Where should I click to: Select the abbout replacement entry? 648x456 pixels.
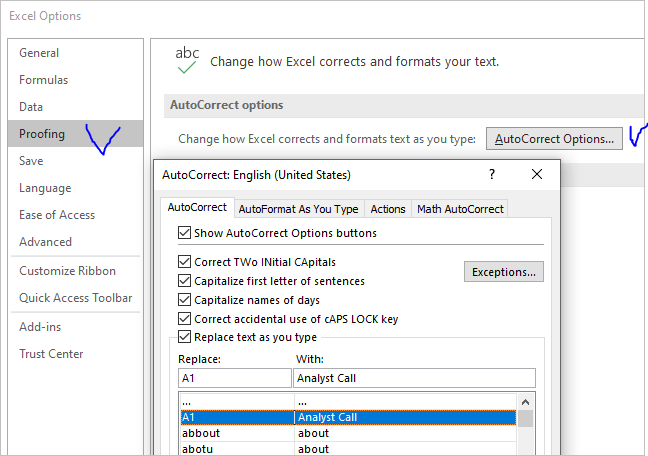[348, 433]
